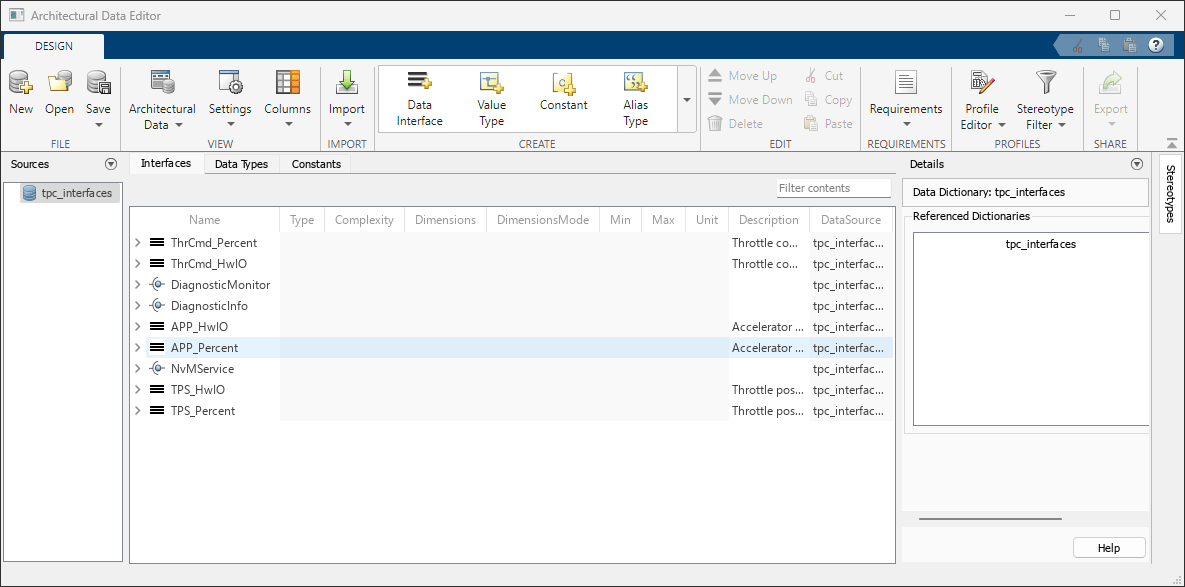Image resolution: width=1185 pixels, height=587 pixels.
Task: Create a new Data Interface
Action: coord(419,98)
